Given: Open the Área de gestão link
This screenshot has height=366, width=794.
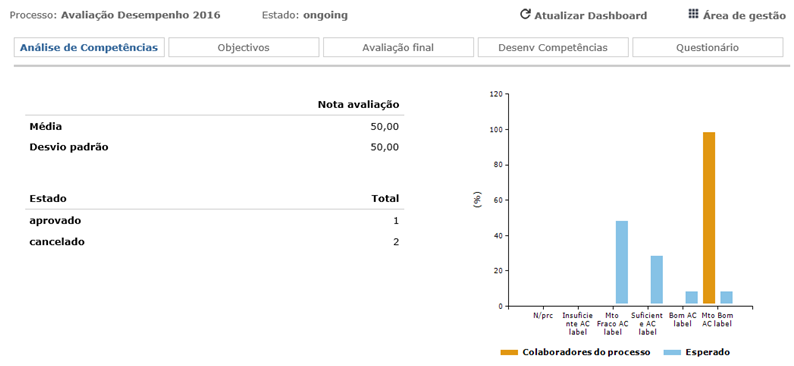Looking at the screenshot, I should (x=744, y=16).
